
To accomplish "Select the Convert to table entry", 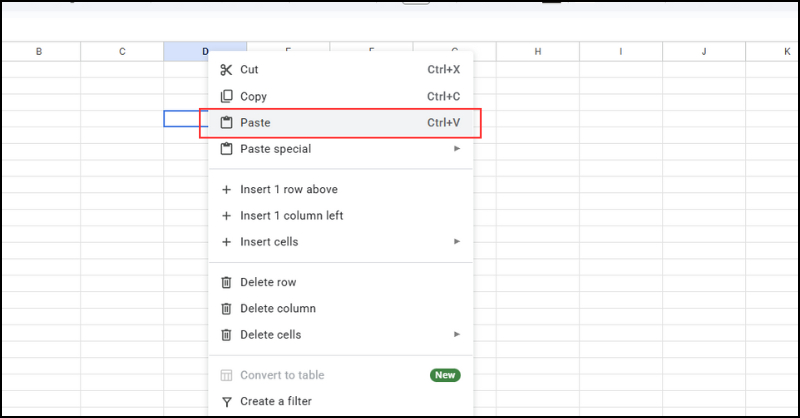I will 282,375.
